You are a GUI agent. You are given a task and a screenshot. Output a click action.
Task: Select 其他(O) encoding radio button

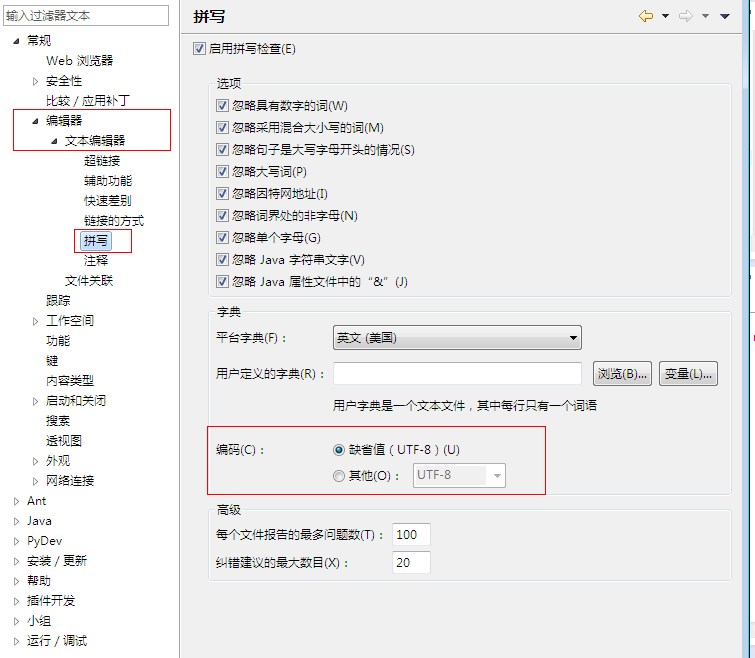tap(339, 476)
